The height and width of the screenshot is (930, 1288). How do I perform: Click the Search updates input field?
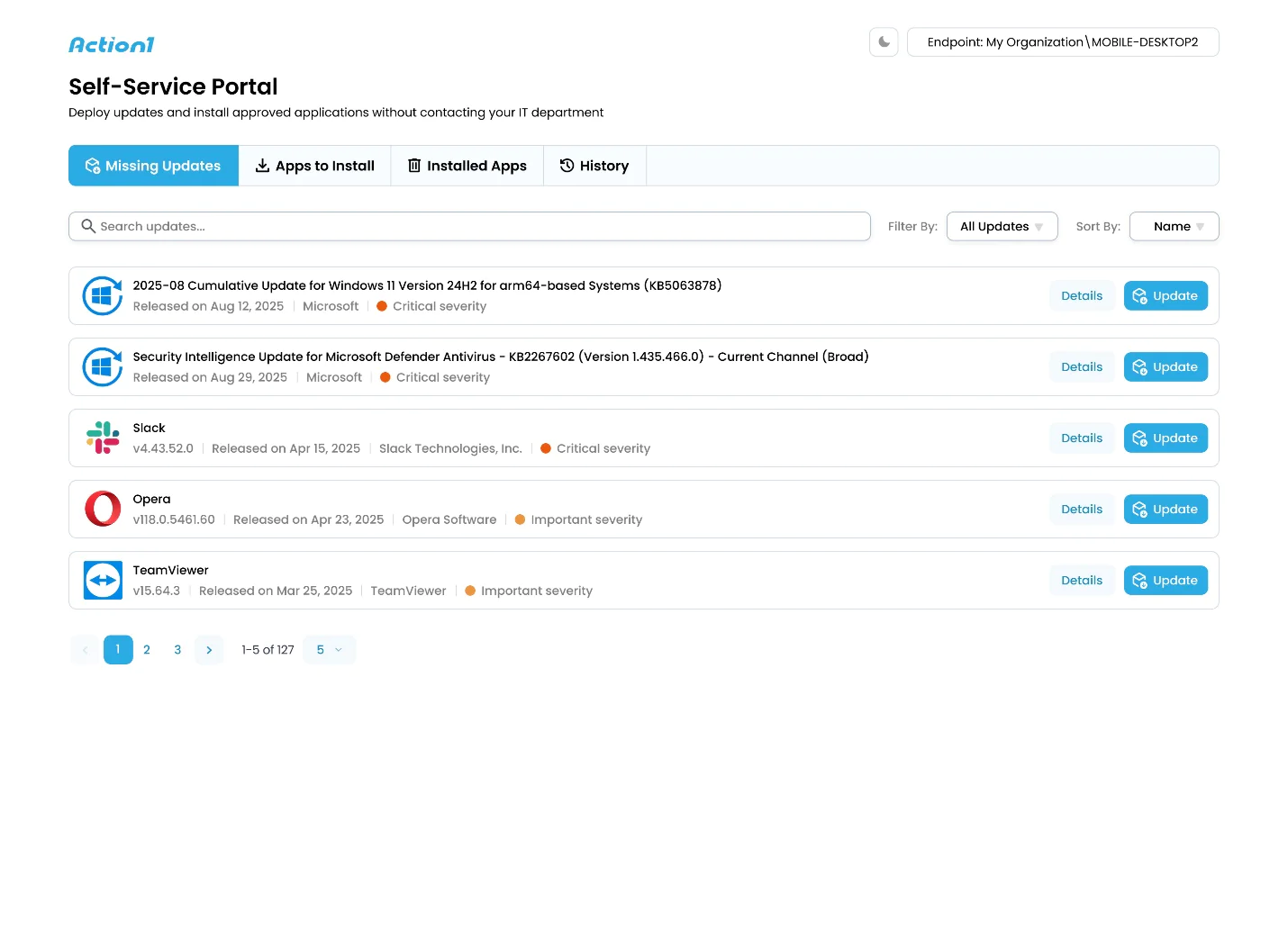[477, 227]
